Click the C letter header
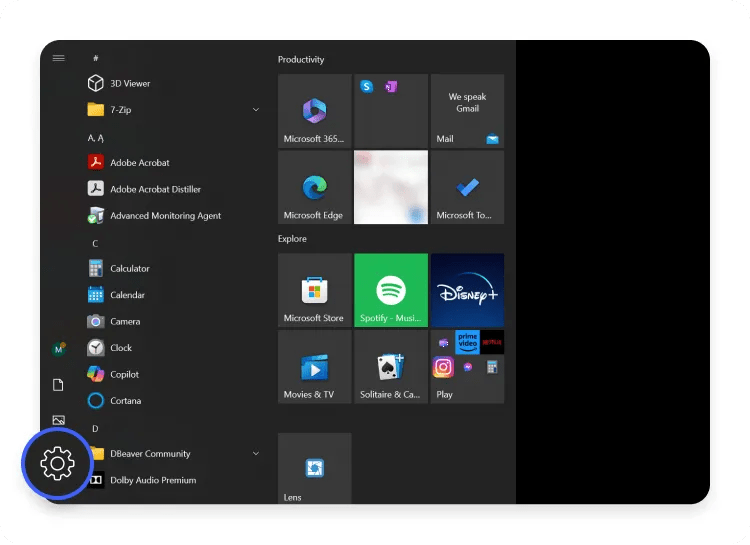The width and height of the screenshot is (750, 545). point(95,244)
